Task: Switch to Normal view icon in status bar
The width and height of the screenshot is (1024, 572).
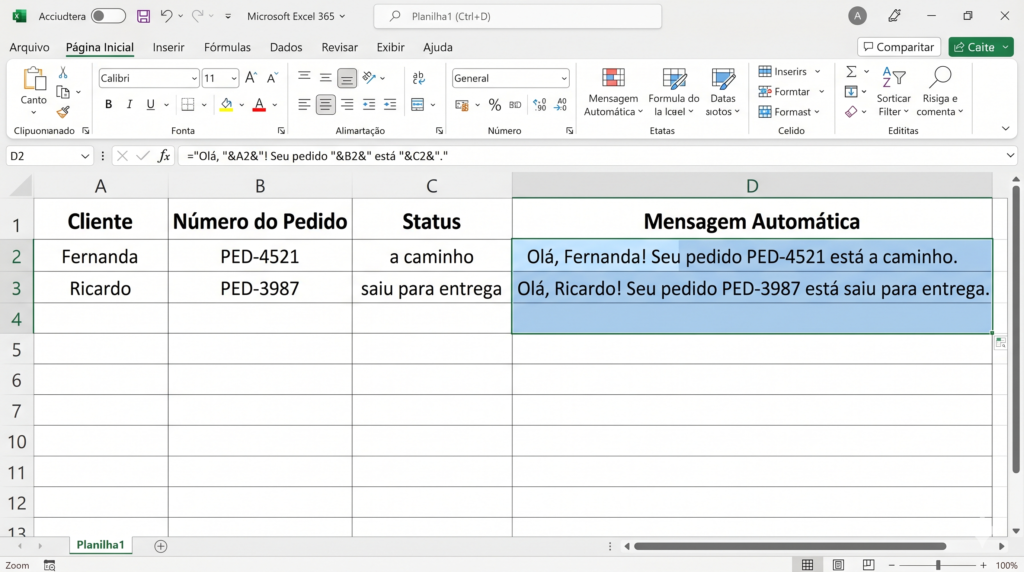Action: point(807,565)
